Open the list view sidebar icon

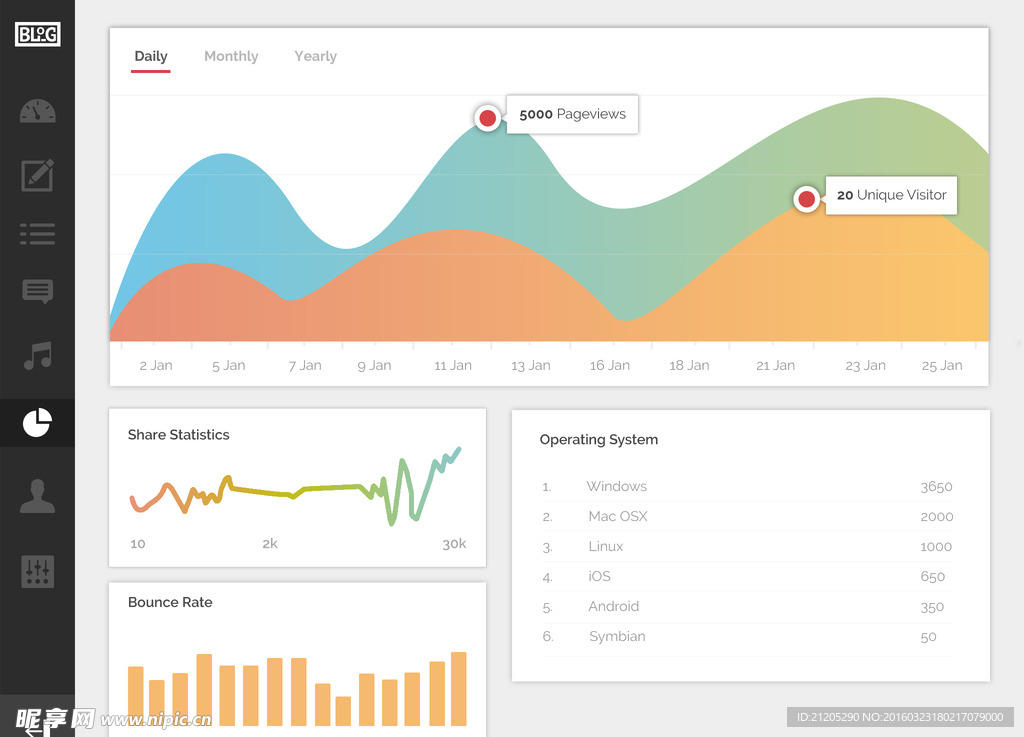click(x=38, y=234)
